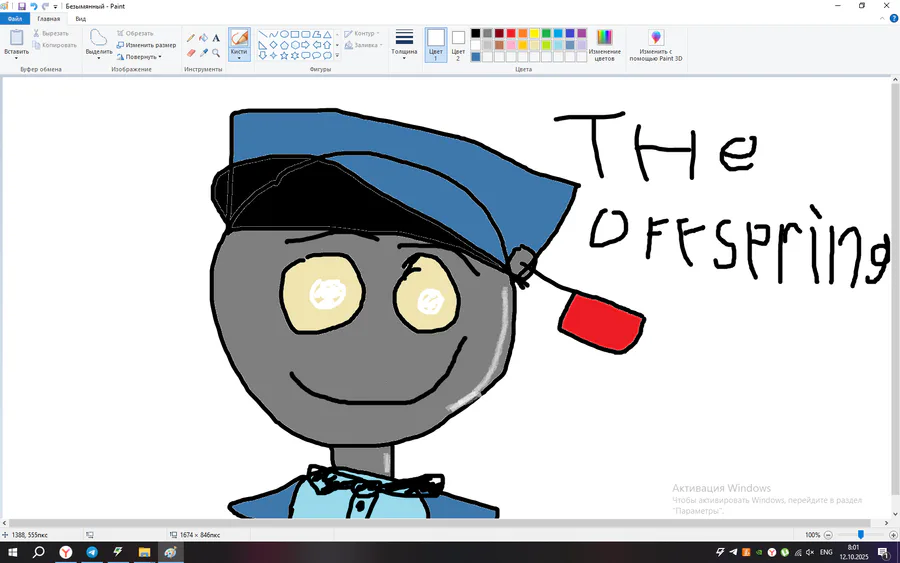
Task: Choose the Oval shape
Action: click(284, 34)
